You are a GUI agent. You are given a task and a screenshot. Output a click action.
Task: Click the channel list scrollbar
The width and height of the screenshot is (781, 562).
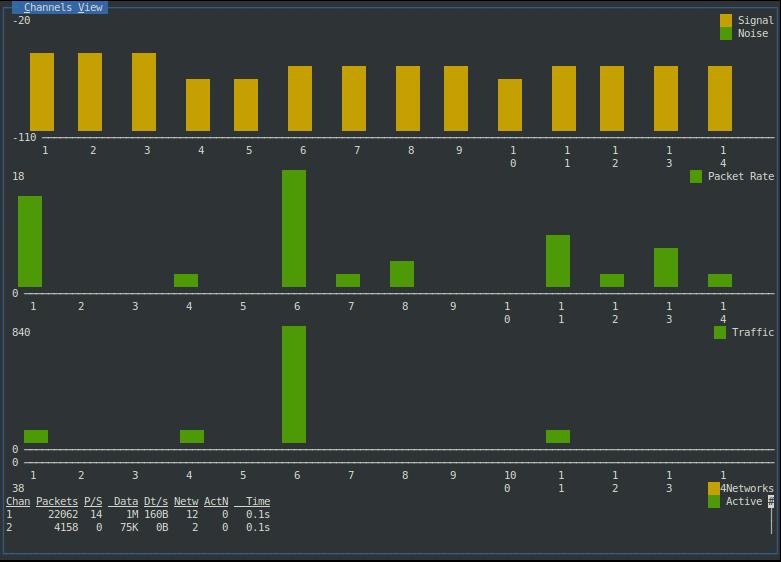point(771,515)
